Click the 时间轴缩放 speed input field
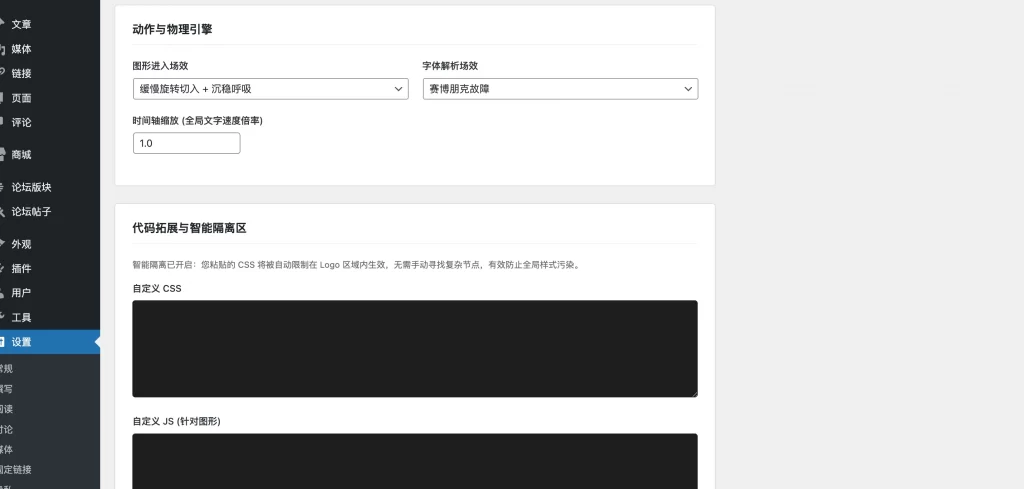Screen dimensions: 1024x489 [186, 143]
